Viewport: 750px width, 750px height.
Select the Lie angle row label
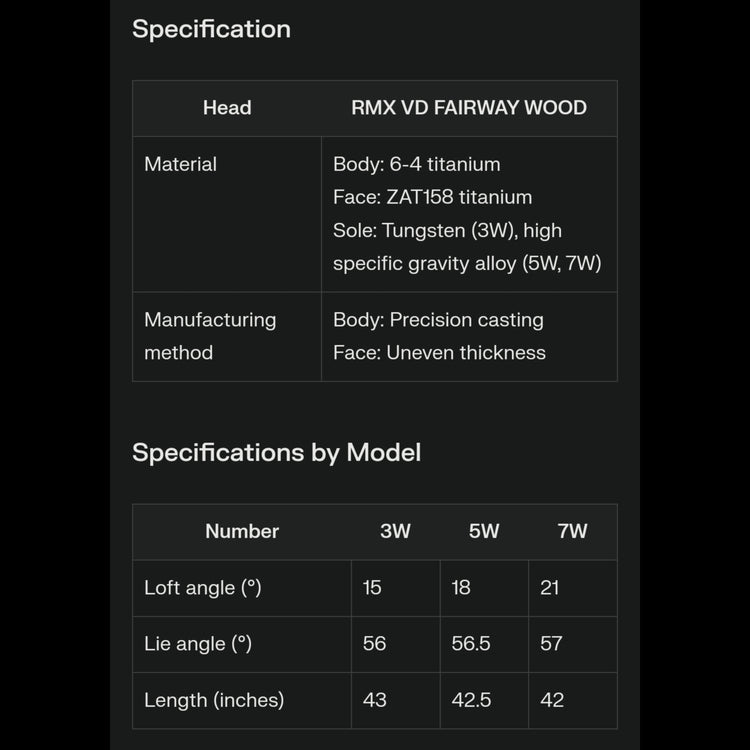pos(197,644)
